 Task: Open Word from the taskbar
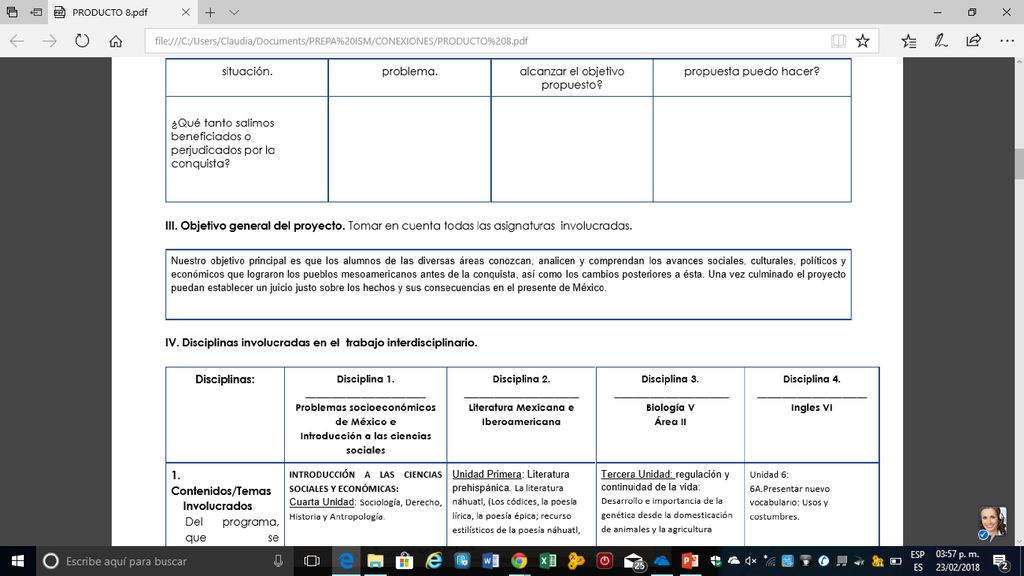coord(490,561)
